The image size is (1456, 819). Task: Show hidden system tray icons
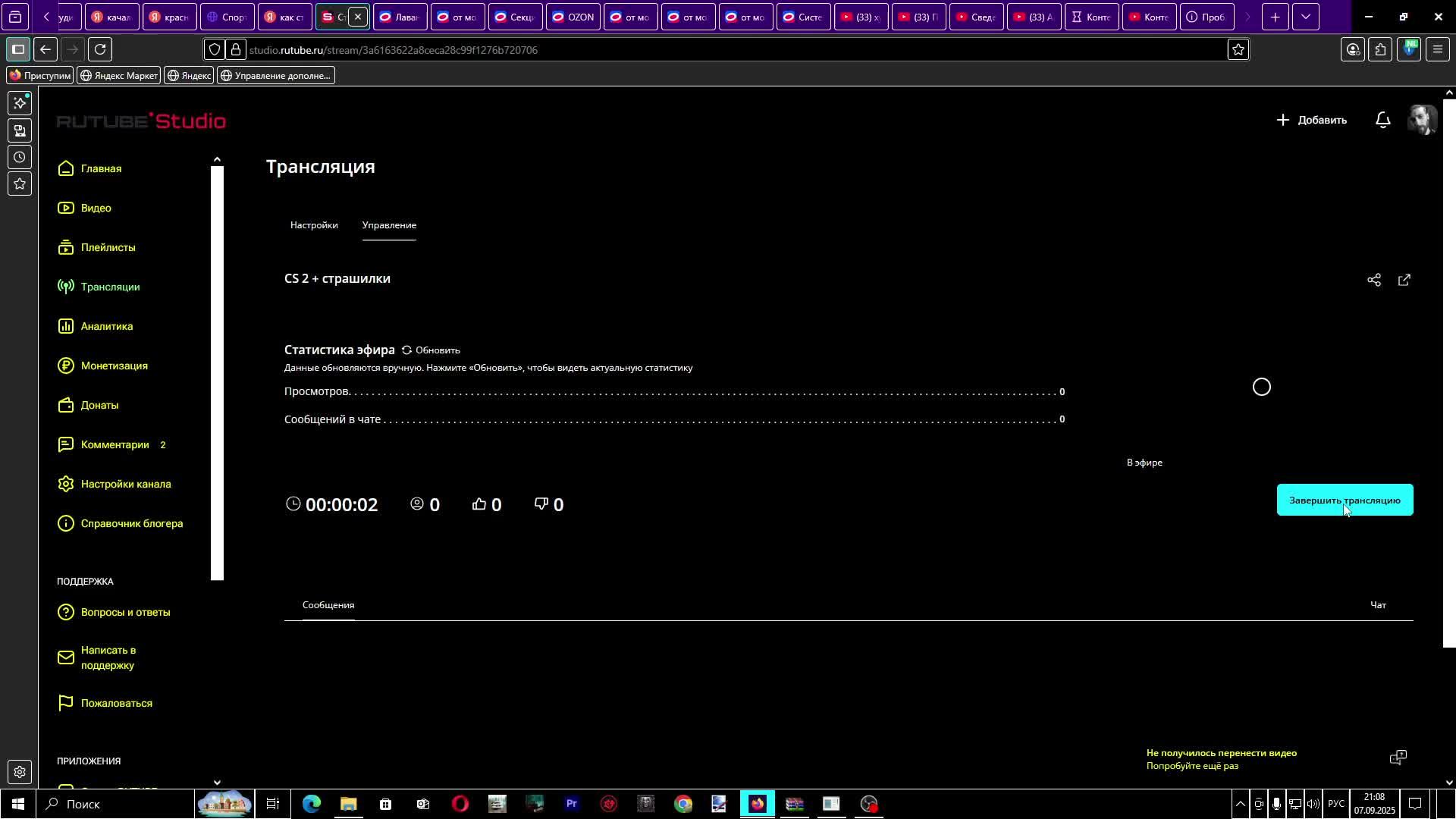[x=1240, y=804]
